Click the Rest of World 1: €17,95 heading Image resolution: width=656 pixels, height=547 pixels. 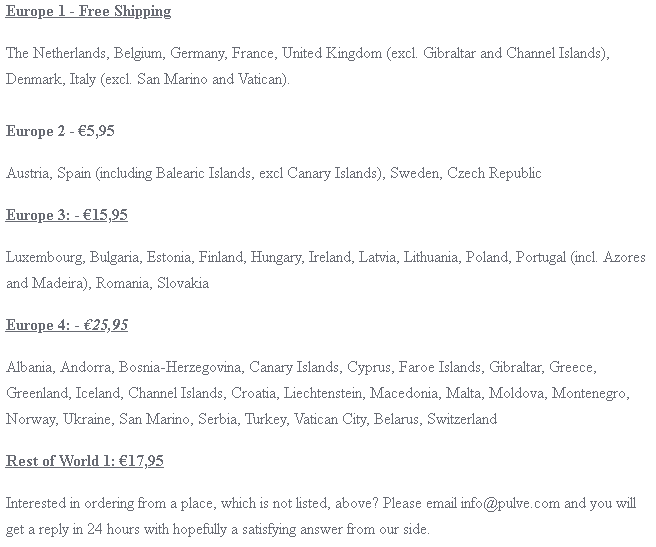(85, 461)
